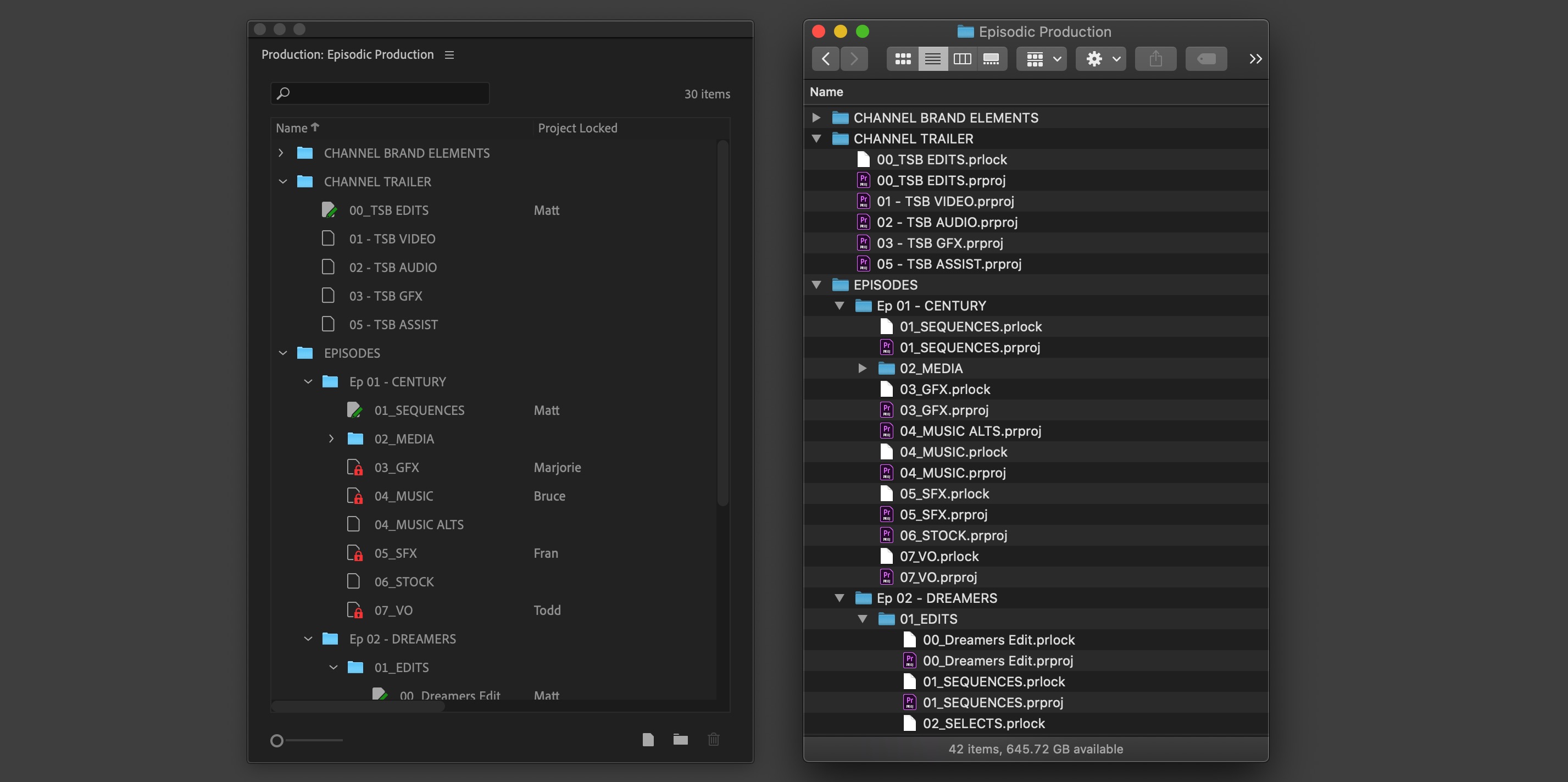Click the zoom slider in Production panel

(x=277, y=741)
